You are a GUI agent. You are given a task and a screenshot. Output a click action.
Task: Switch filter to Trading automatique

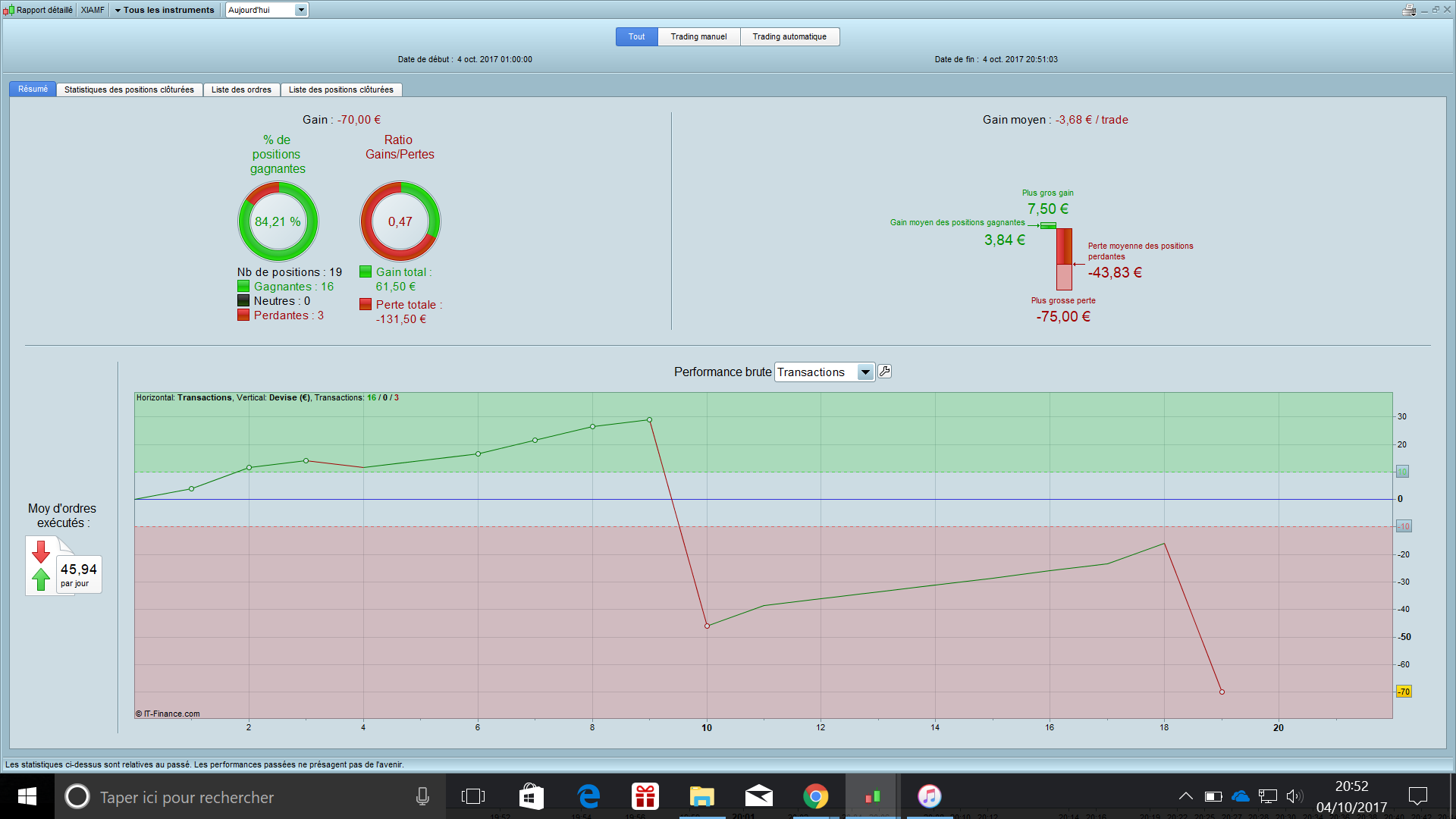(789, 36)
